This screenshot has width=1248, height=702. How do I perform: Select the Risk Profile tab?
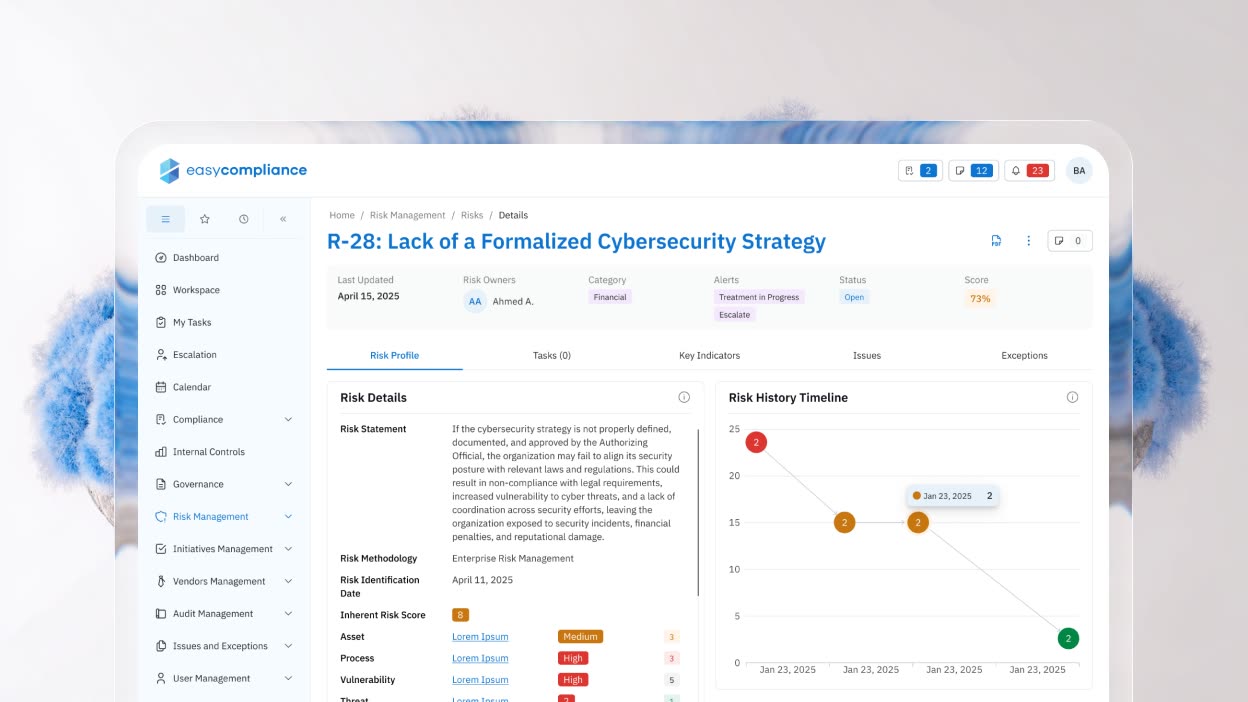coord(394,355)
